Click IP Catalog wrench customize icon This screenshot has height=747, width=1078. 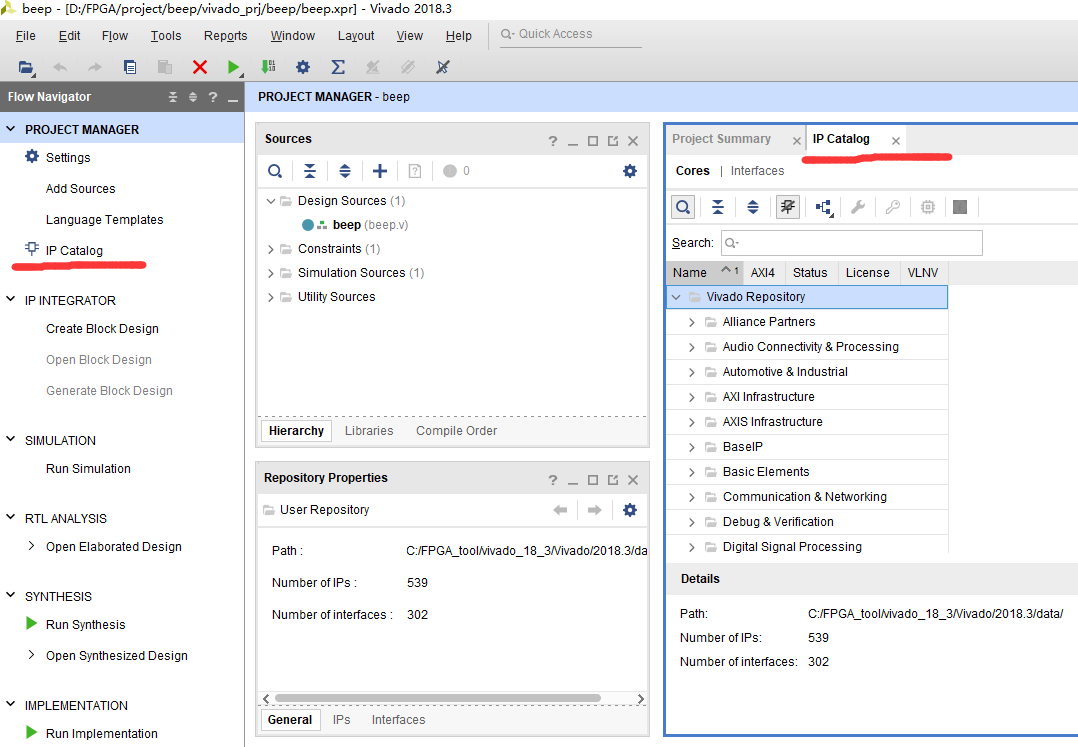pos(858,207)
